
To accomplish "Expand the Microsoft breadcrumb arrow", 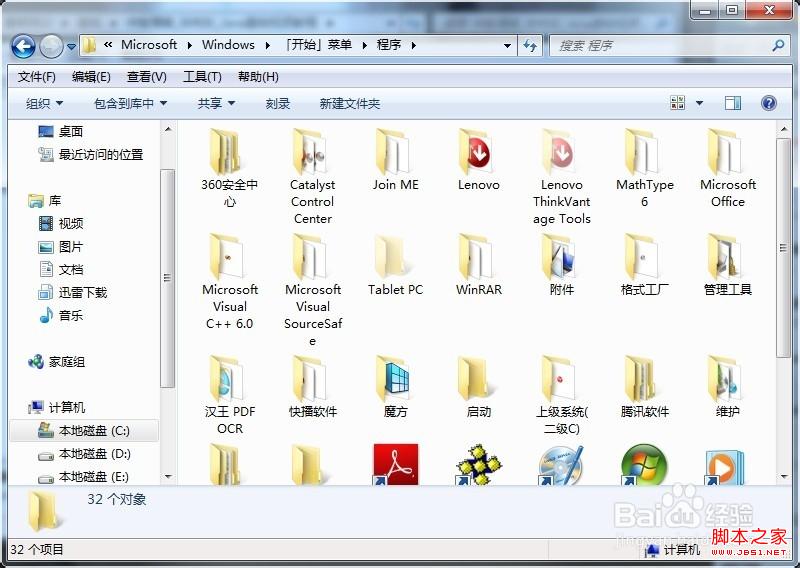I will pos(190,45).
